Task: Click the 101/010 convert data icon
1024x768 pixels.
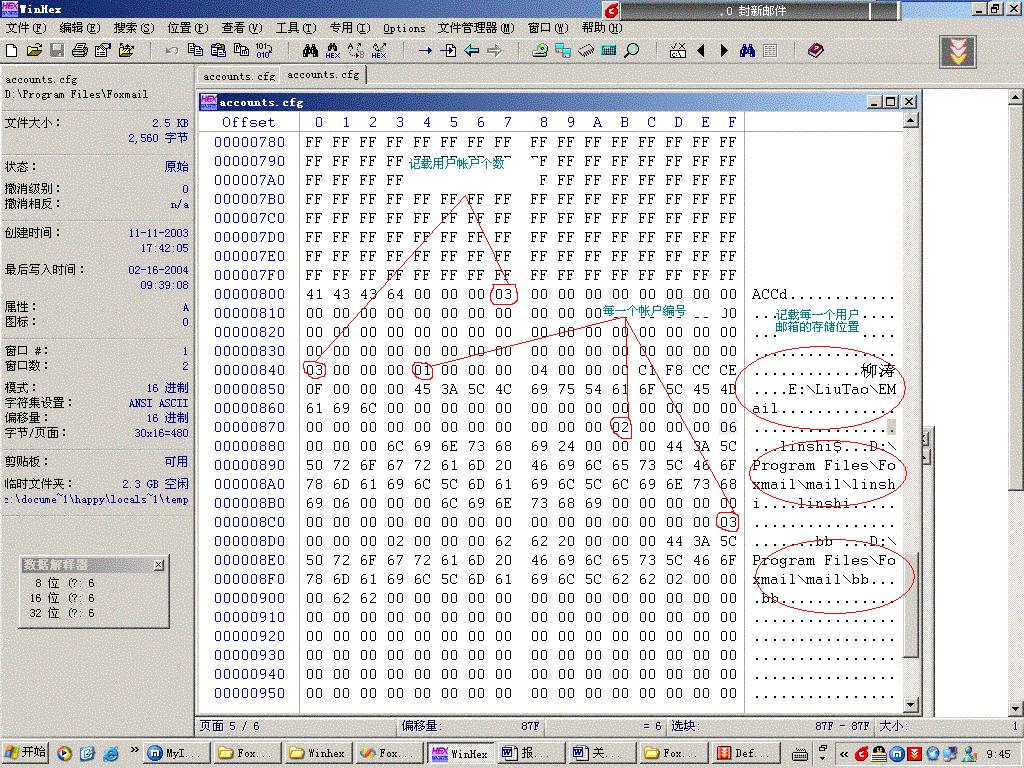Action: click(264, 50)
